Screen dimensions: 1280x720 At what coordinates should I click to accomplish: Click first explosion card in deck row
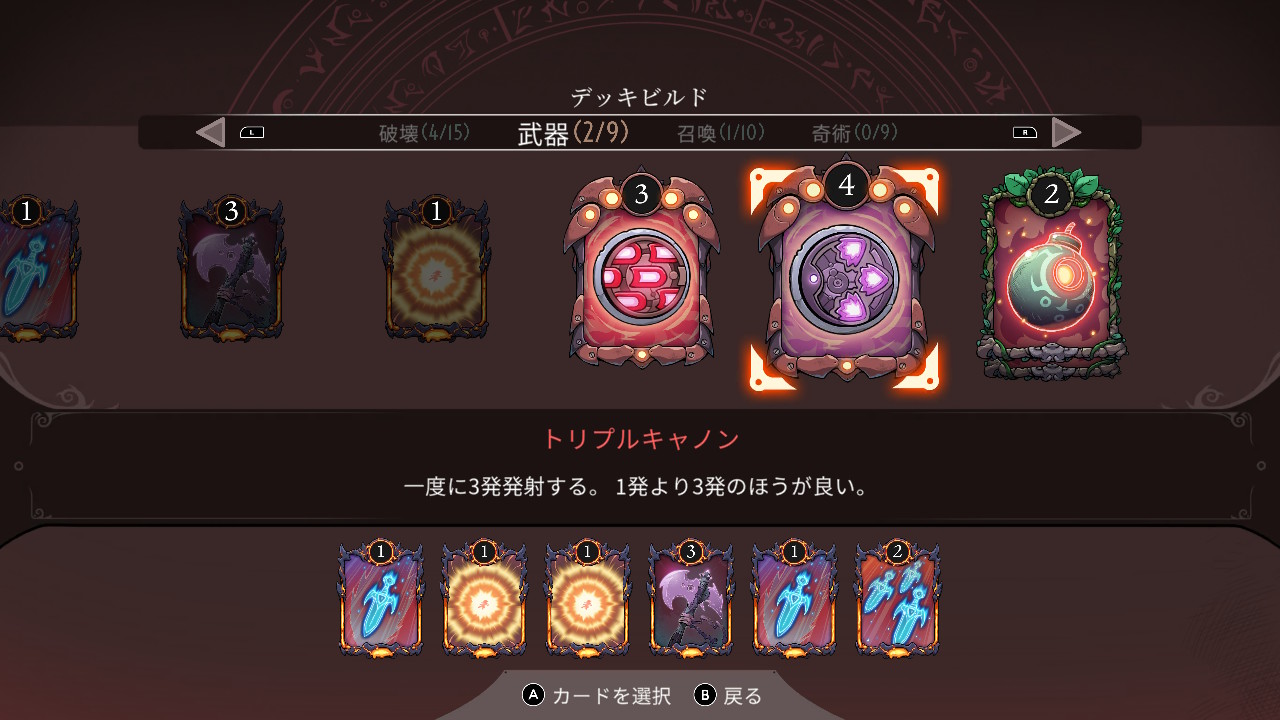(x=484, y=599)
